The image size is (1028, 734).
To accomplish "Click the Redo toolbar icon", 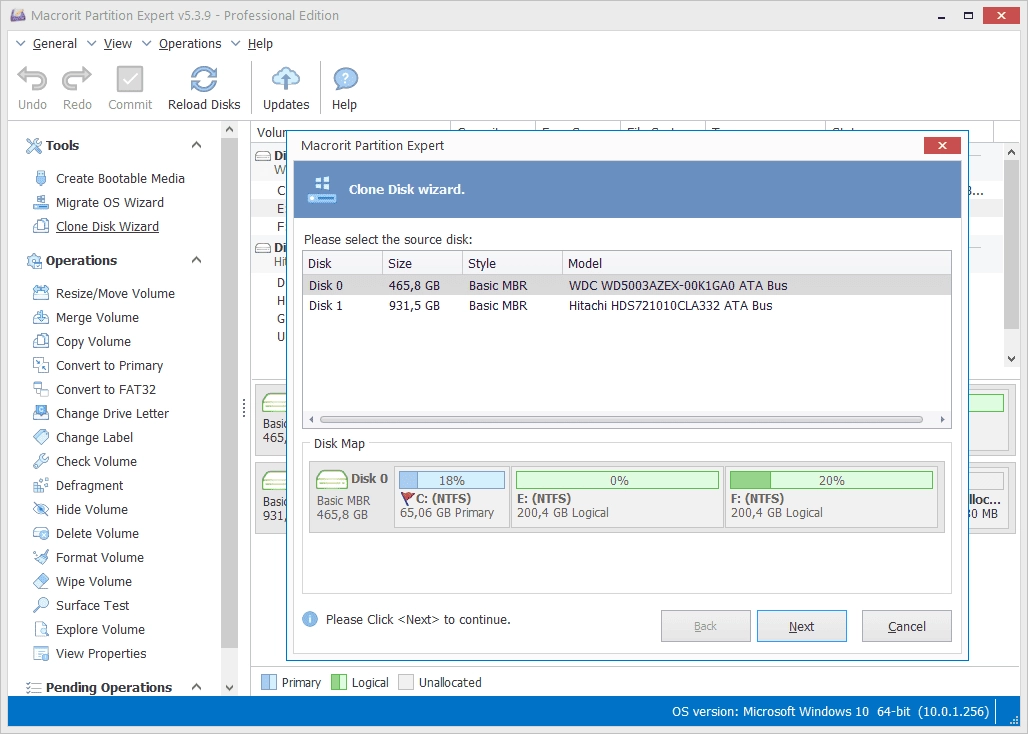I will pyautogui.click(x=77, y=79).
